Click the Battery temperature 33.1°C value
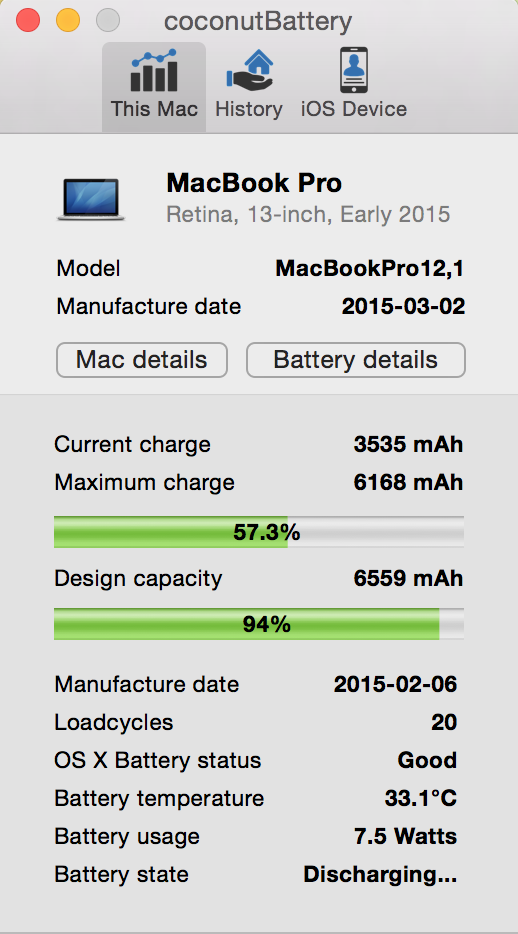The width and height of the screenshot is (518, 934). [420, 798]
